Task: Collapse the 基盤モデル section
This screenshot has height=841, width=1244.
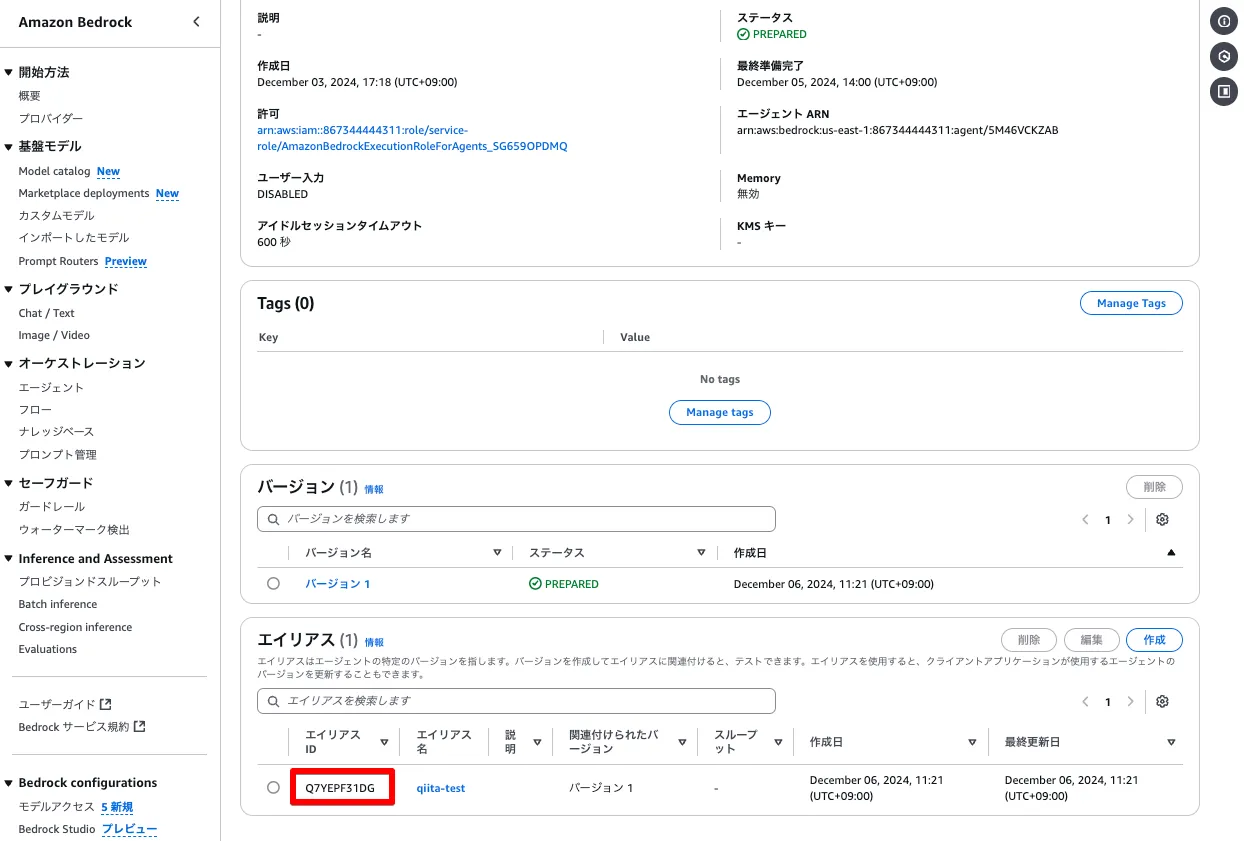Action: (9, 146)
